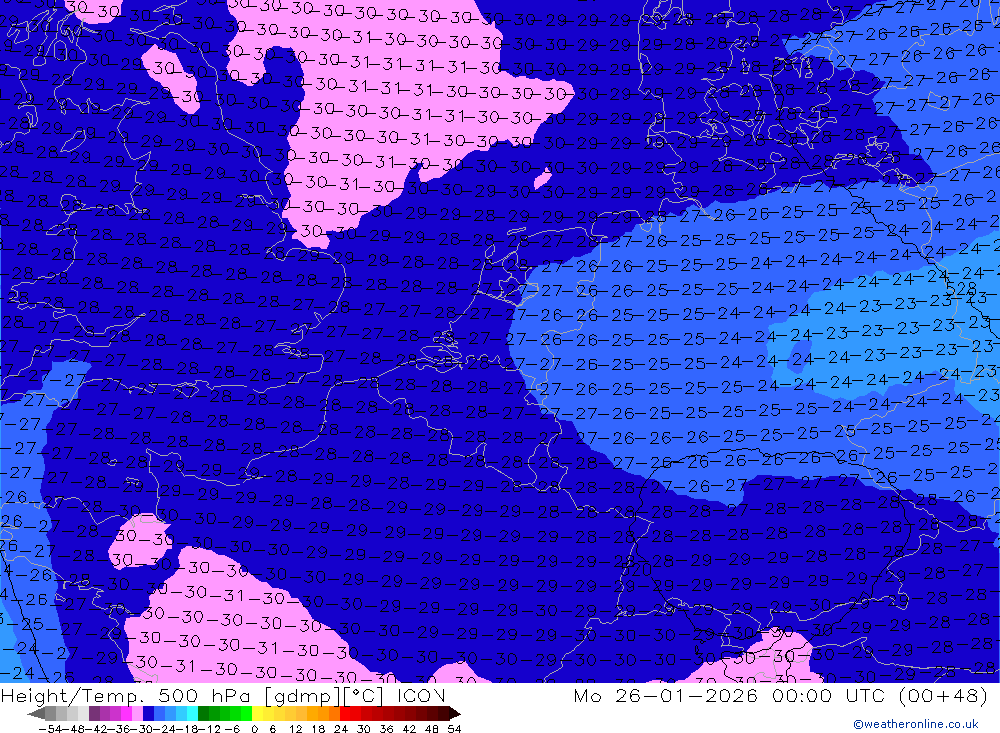1000x733 pixels.
Task: Click the '0' legend scale value
Action: tap(254, 729)
